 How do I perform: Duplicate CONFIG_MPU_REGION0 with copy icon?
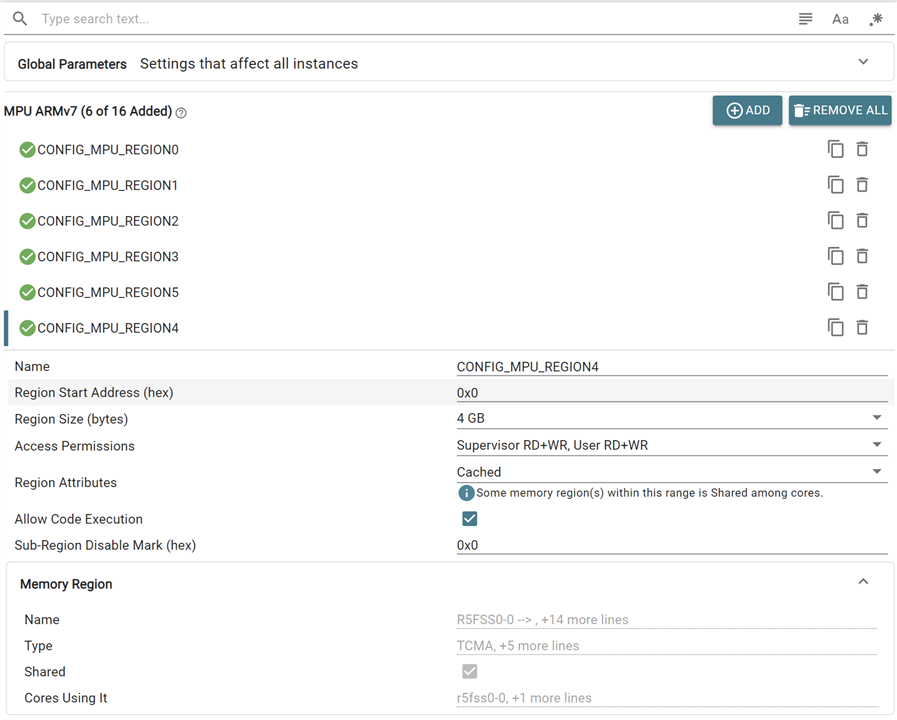click(x=835, y=149)
